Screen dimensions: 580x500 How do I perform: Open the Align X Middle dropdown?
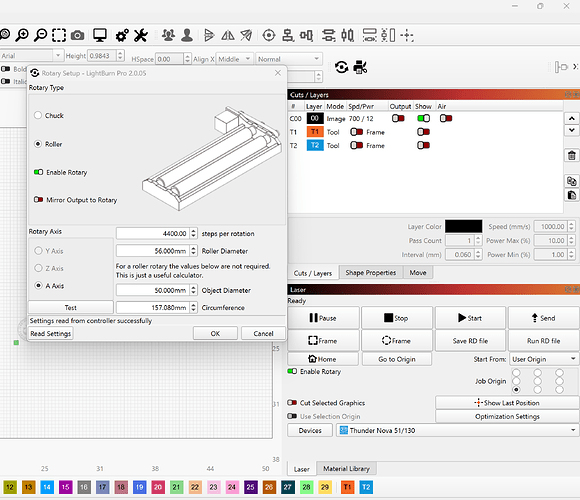pos(235,59)
